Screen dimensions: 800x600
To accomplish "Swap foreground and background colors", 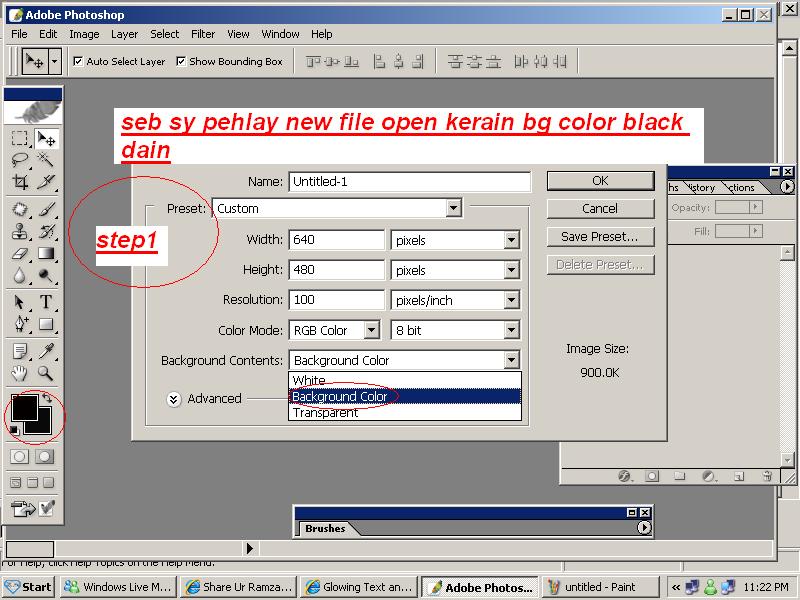I will coord(47,397).
